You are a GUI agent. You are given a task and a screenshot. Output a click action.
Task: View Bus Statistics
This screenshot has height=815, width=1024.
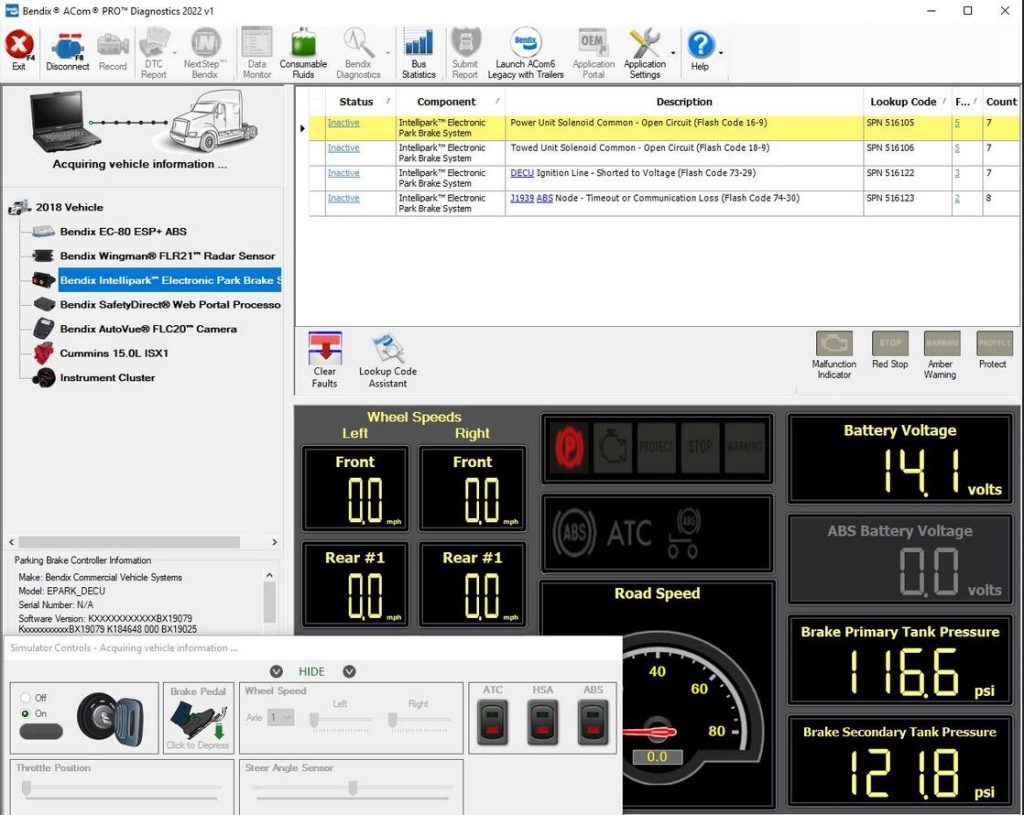[x=419, y=48]
